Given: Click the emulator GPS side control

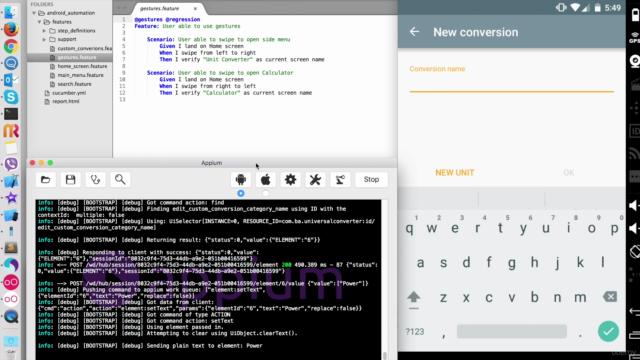Looking at the screenshot, I should tap(635, 38).
